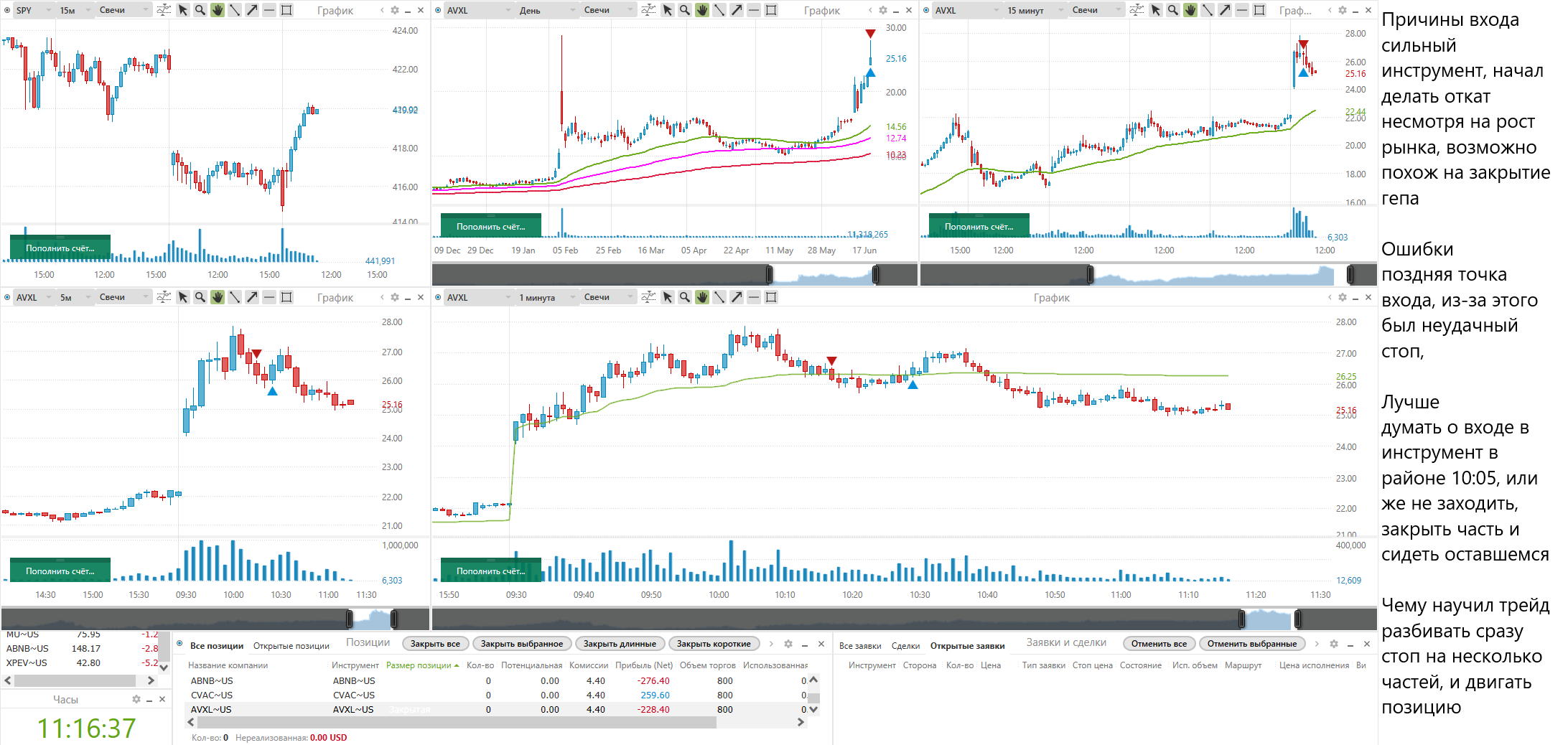The height and width of the screenshot is (745, 1568).
Task: Click Закрыть выбранное button
Action: pyautogui.click(x=522, y=644)
